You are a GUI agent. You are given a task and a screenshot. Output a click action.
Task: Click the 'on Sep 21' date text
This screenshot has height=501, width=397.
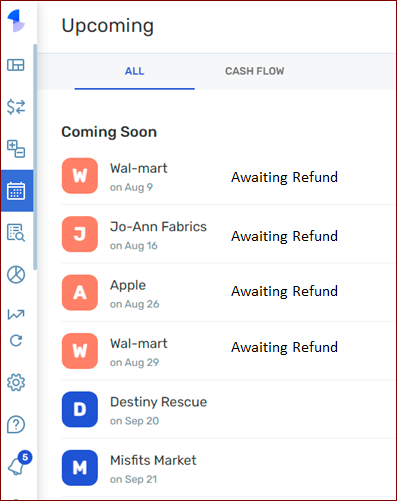(133, 479)
